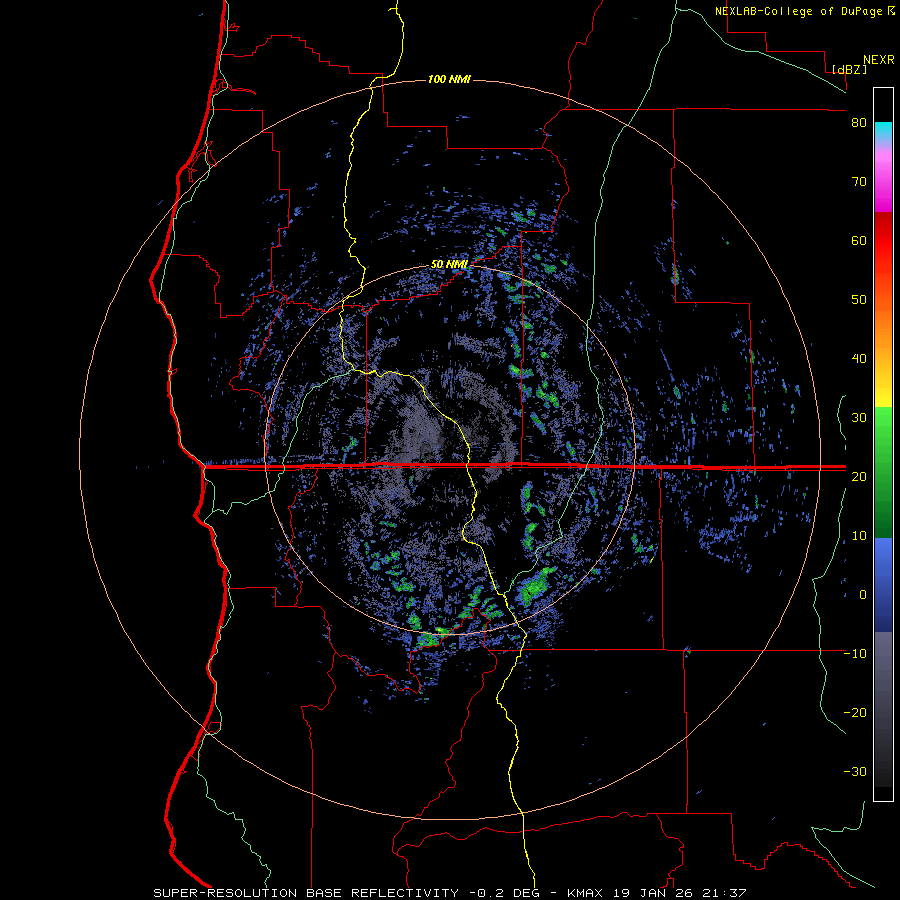Click the -10 value on the dBZ scale
Image resolution: width=900 pixels, height=900 pixels.
855,654
